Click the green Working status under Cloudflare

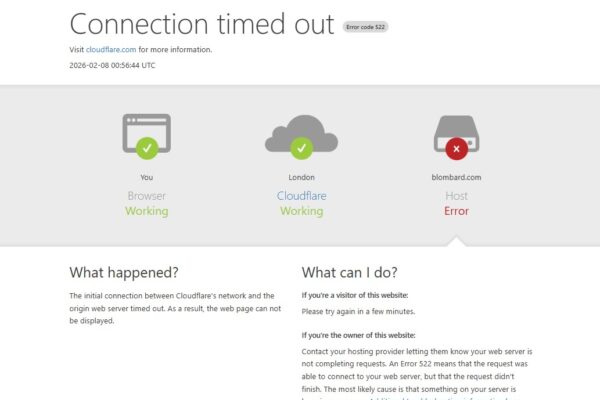(301, 211)
